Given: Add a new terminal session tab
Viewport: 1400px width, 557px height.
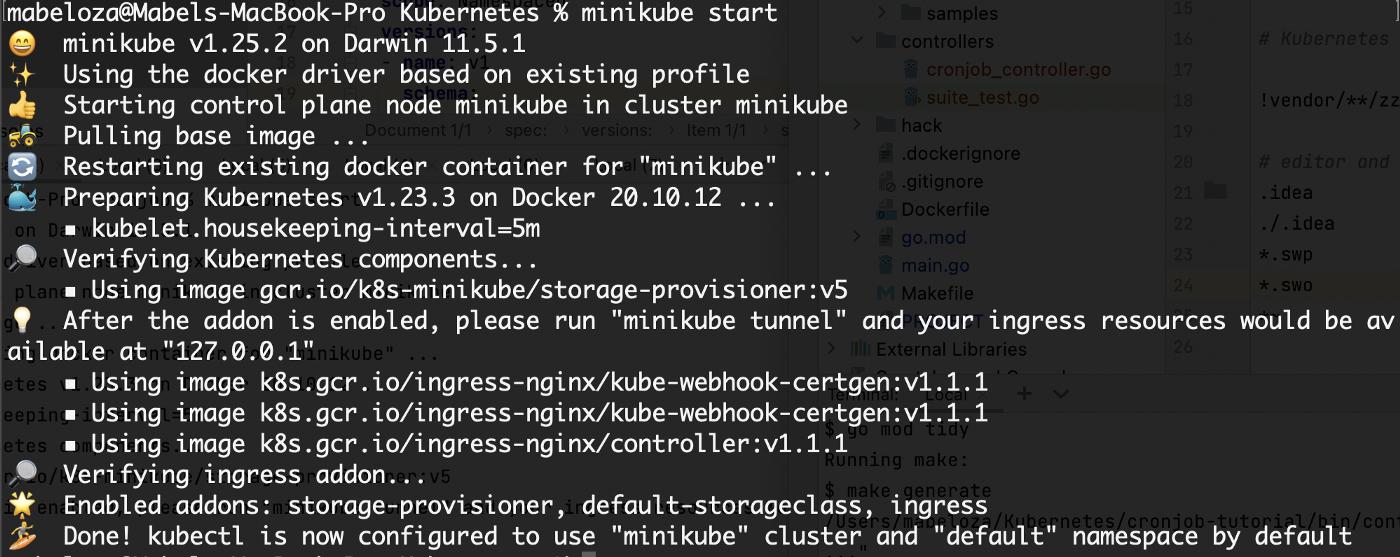Looking at the screenshot, I should click(x=1023, y=394).
